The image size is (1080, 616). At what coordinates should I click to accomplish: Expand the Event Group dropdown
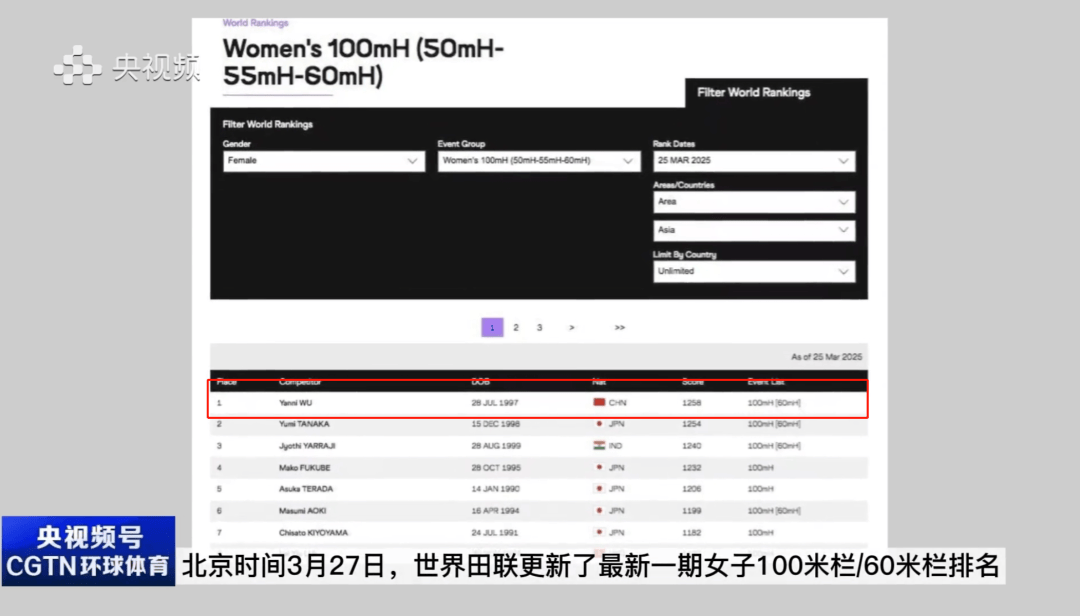pyautogui.click(x=538, y=161)
